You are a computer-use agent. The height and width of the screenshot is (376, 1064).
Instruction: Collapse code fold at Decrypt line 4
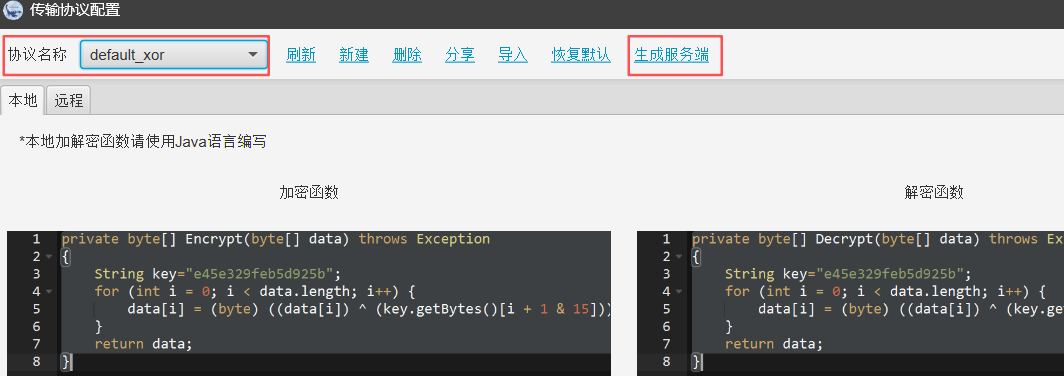click(679, 292)
